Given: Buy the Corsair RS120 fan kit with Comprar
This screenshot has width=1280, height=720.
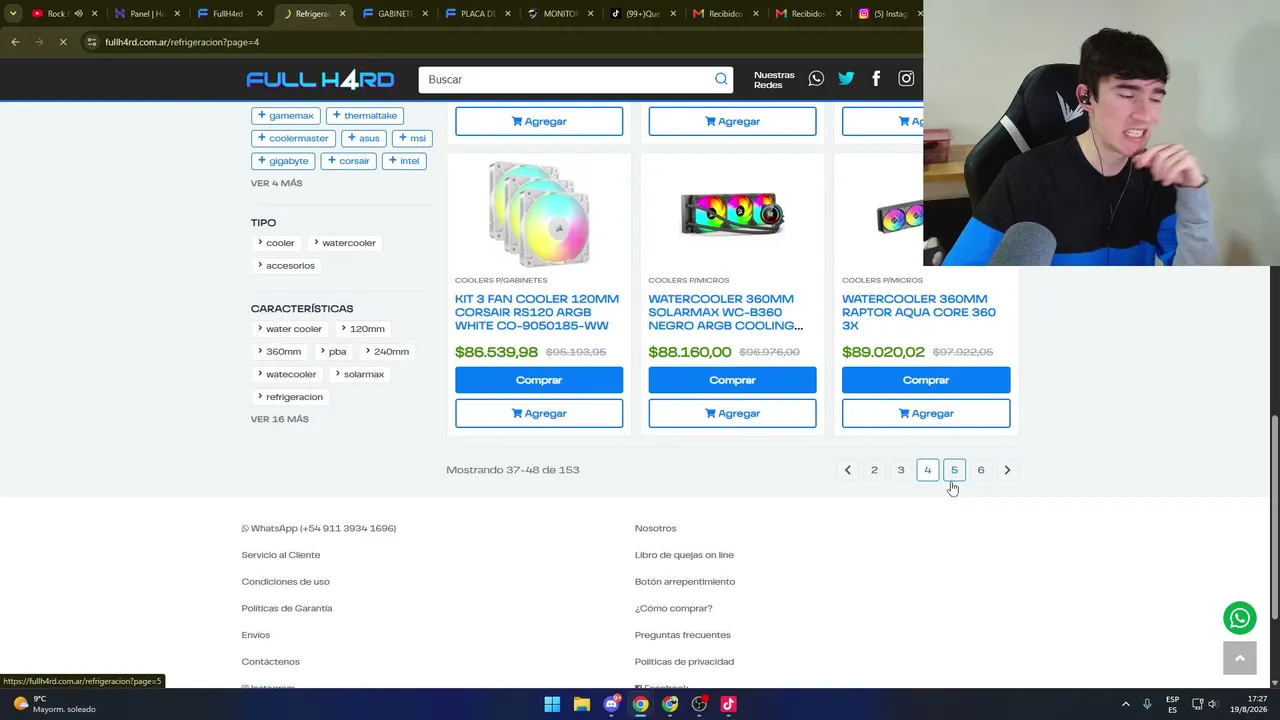Looking at the screenshot, I should click(539, 380).
